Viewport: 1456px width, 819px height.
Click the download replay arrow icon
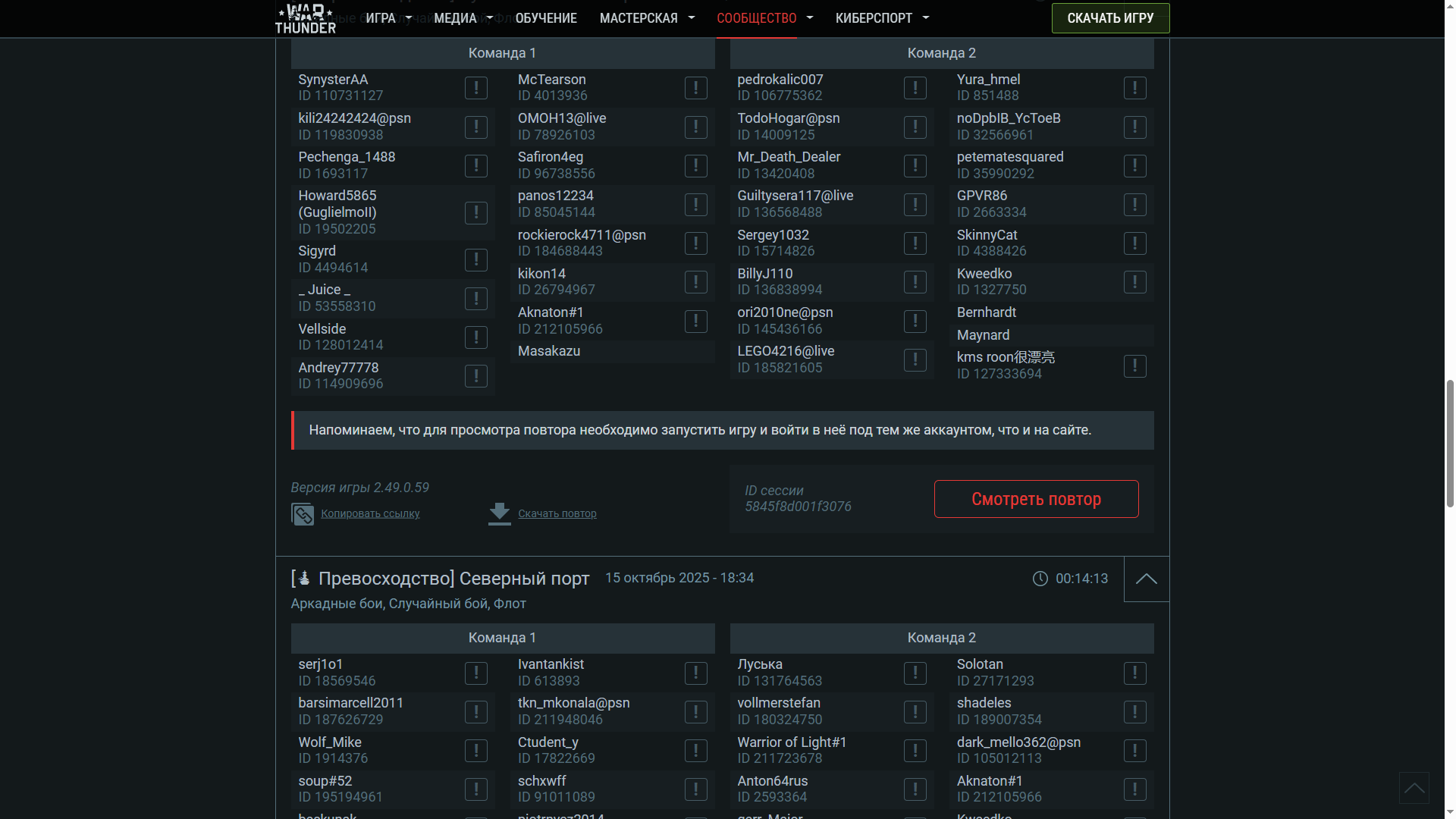click(499, 513)
